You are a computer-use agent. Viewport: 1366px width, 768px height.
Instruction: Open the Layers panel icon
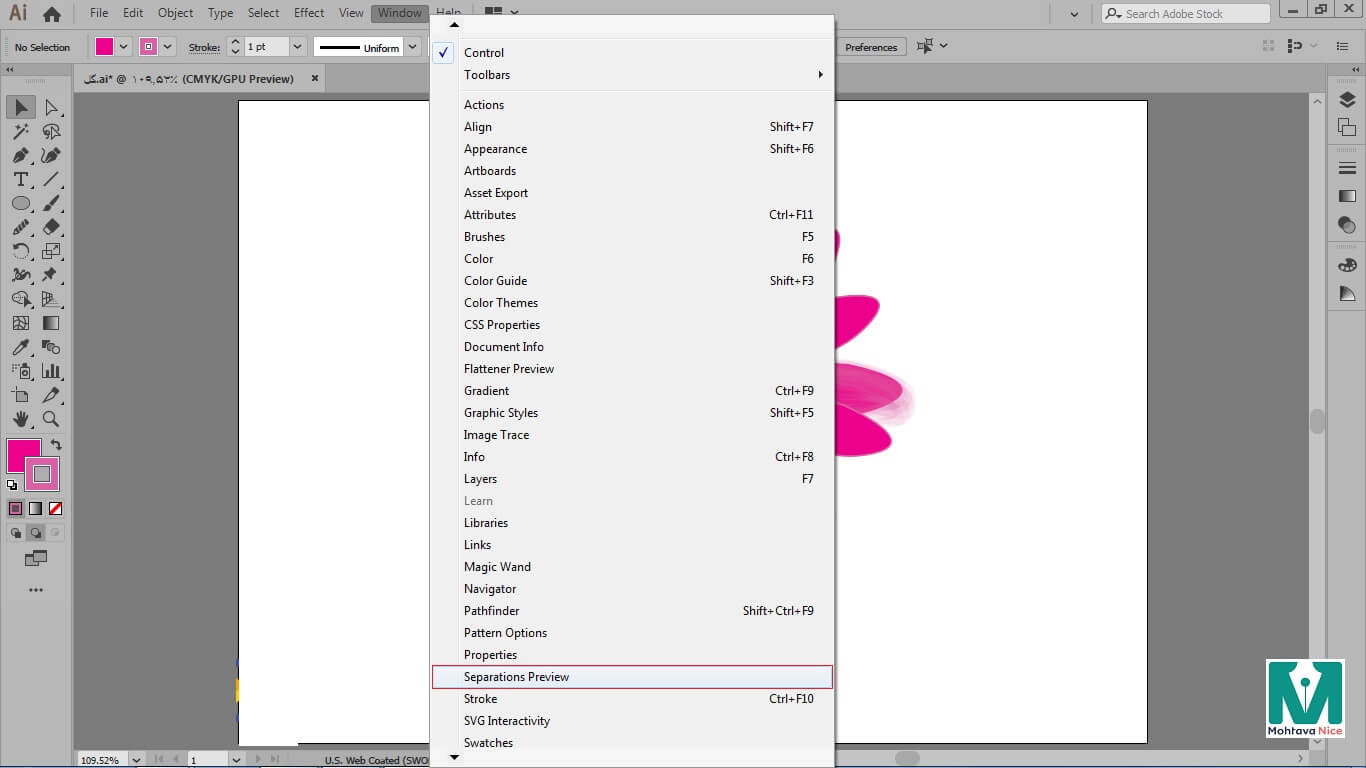[x=1347, y=100]
